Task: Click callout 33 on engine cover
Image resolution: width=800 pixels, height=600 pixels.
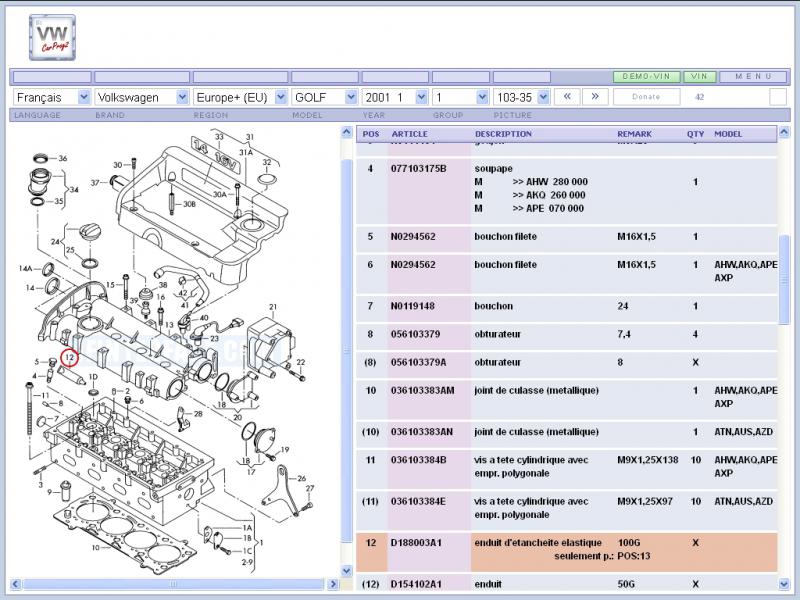Action: point(219,137)
